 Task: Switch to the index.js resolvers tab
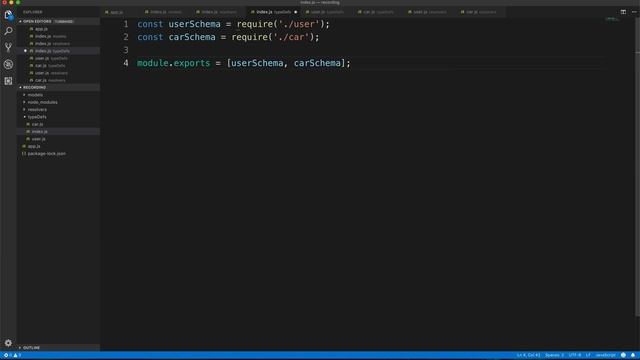point(217,12)
